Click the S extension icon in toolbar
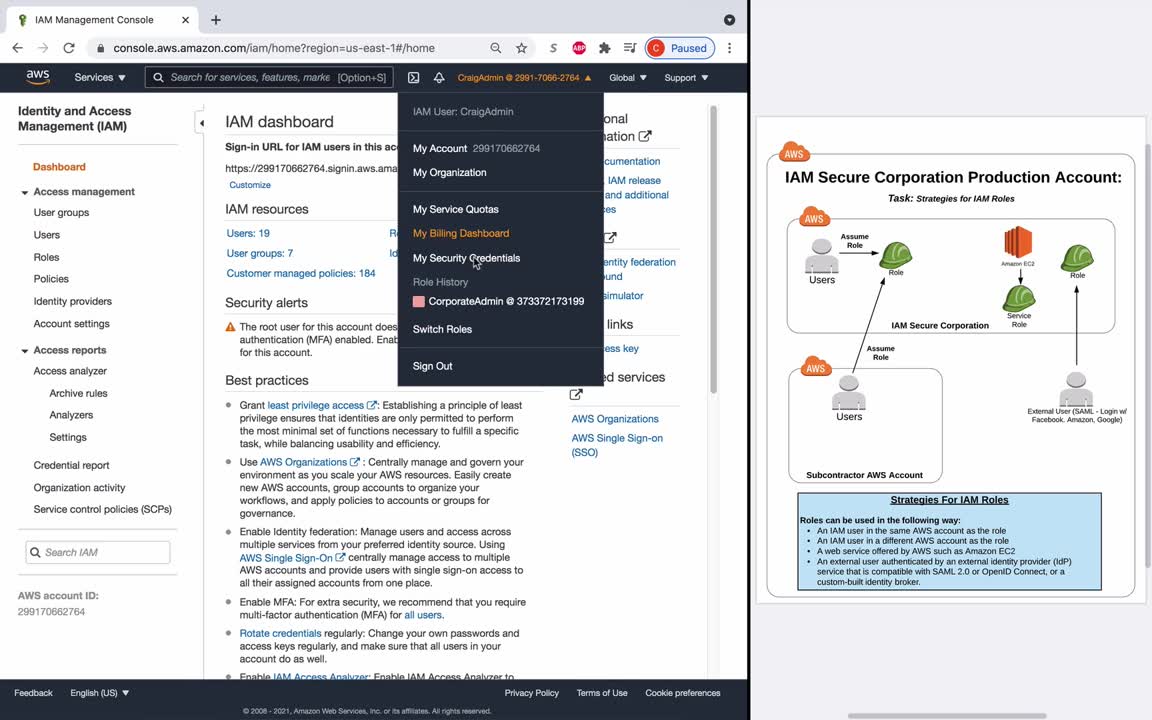1152x720 pixels. pos(553,48)
